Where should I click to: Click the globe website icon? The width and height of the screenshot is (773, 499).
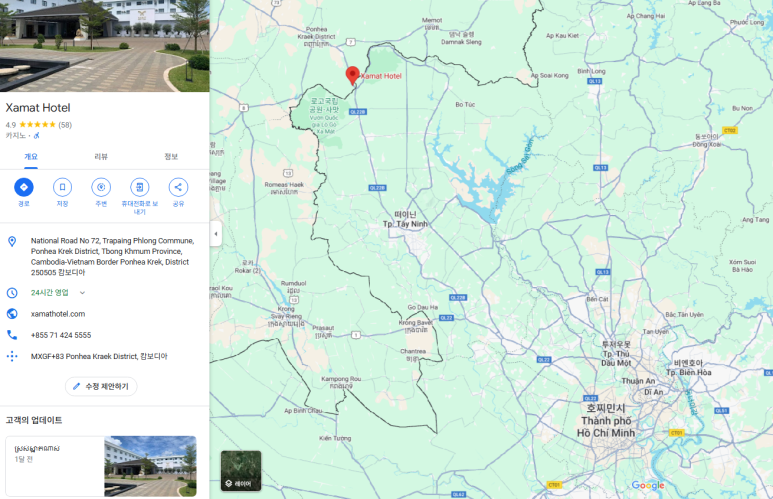pyautogui.click(x=12, y=314)
